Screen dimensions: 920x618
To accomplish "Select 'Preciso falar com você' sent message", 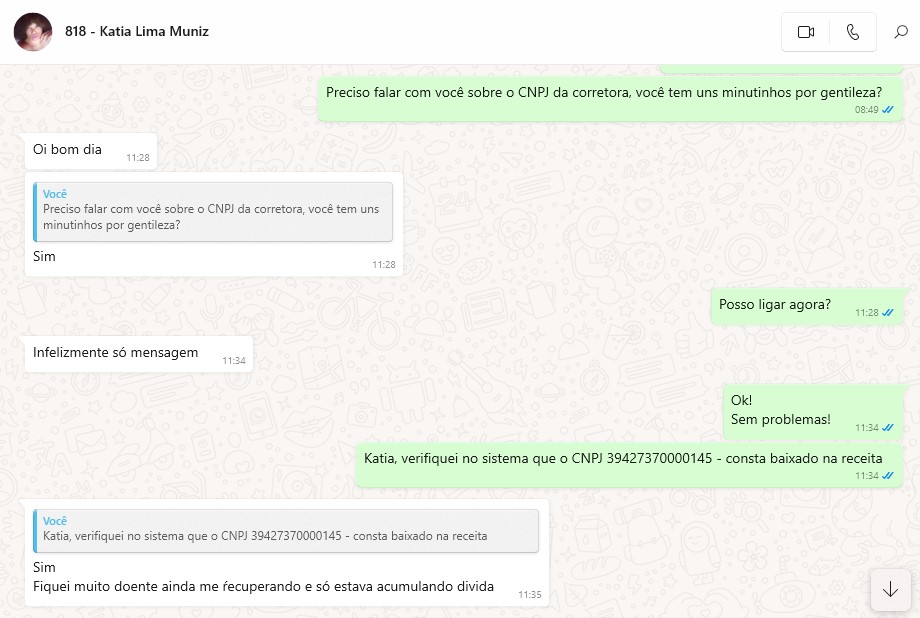I will pos(610,99).
